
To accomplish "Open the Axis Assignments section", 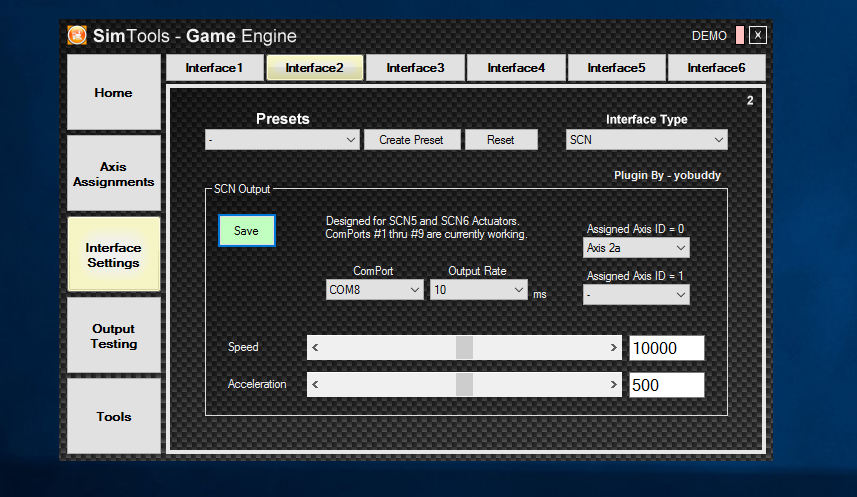I will click(114, 174).
